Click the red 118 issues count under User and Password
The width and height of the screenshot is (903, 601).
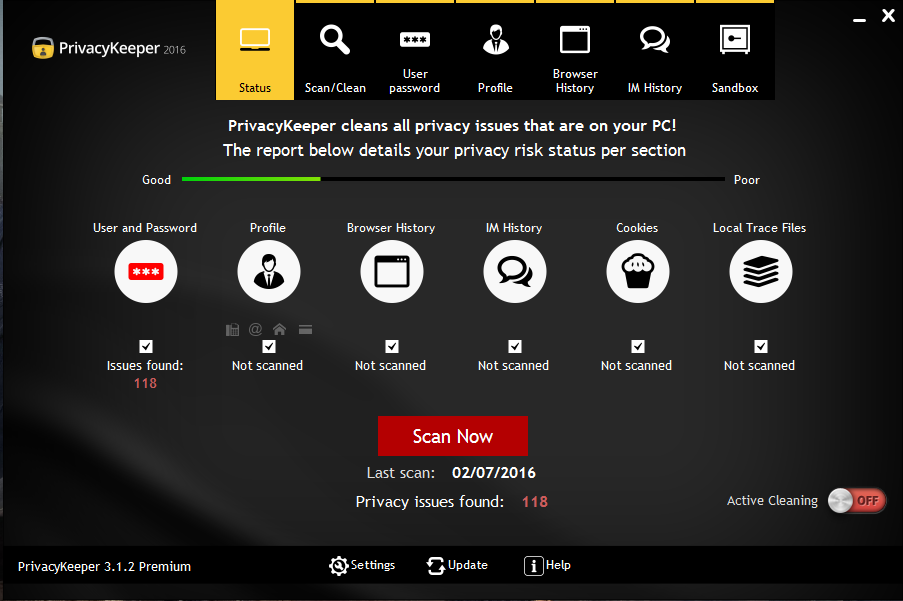145,383
